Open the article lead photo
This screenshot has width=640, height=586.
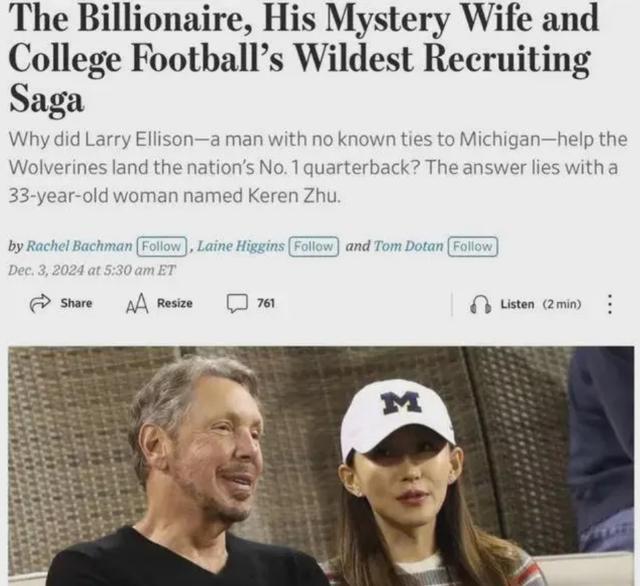[x=321, y=466]
